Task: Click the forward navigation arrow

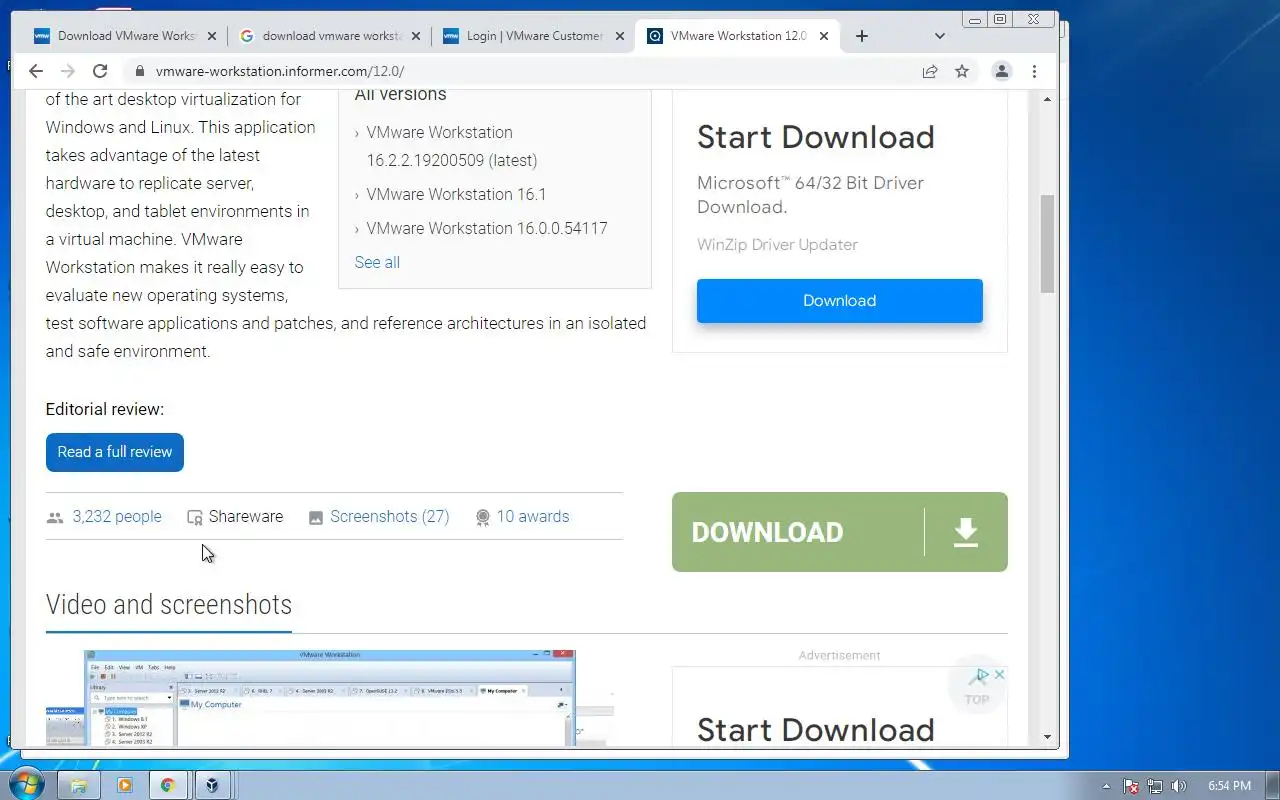Action: tap(68, 71)
